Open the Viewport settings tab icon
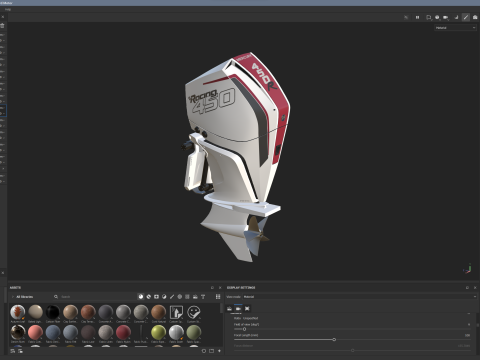 pyautogui.click(x=247, y=309)
